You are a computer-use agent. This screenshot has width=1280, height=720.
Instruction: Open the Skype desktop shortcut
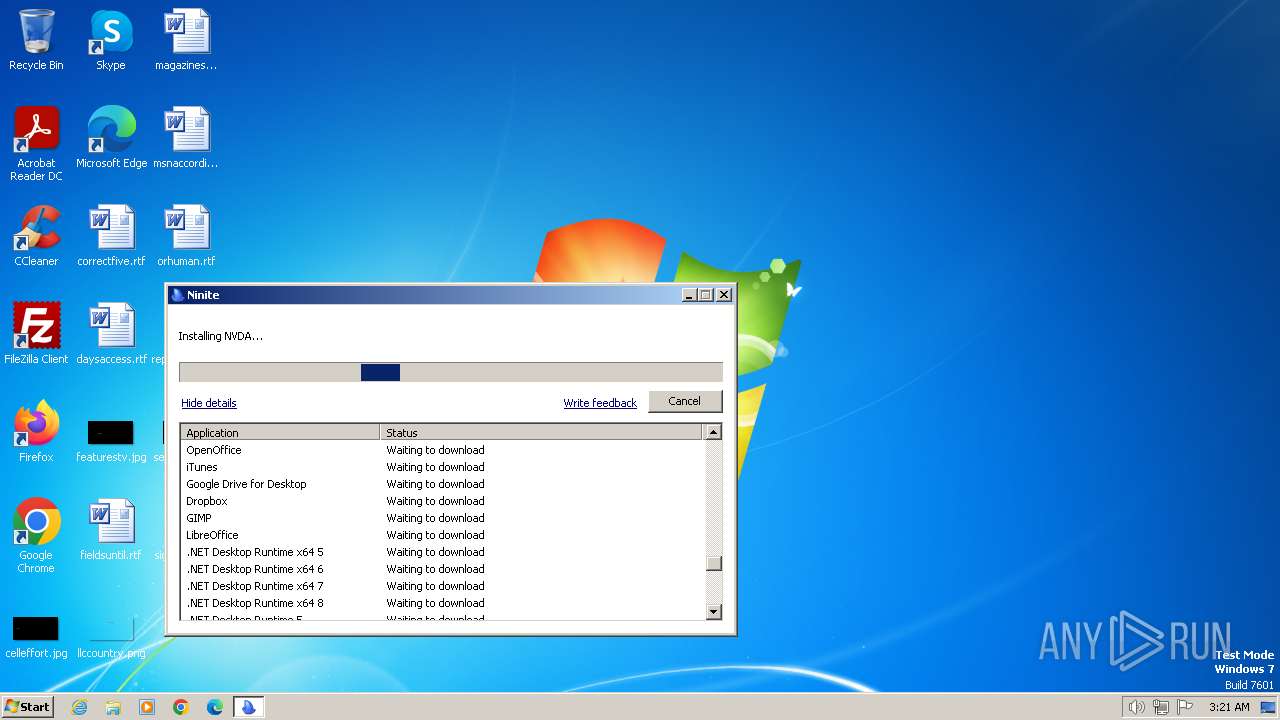click(x=111, y=40)
